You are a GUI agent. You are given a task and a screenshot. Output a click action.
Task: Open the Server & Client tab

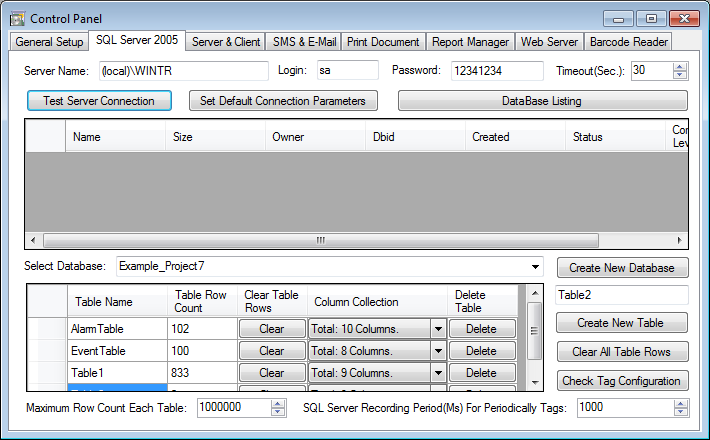tap(225, 42)
